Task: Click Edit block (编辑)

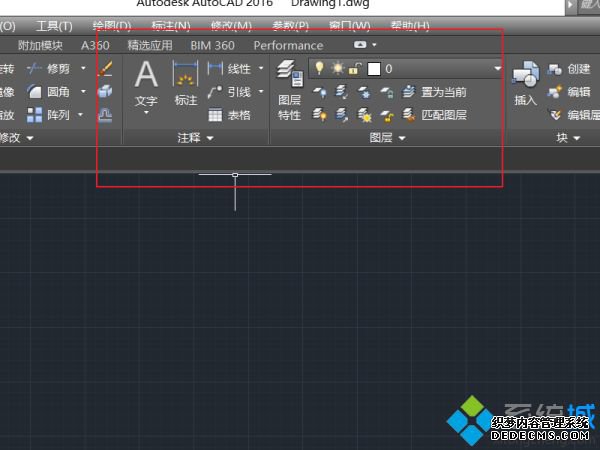Action: 569,92
